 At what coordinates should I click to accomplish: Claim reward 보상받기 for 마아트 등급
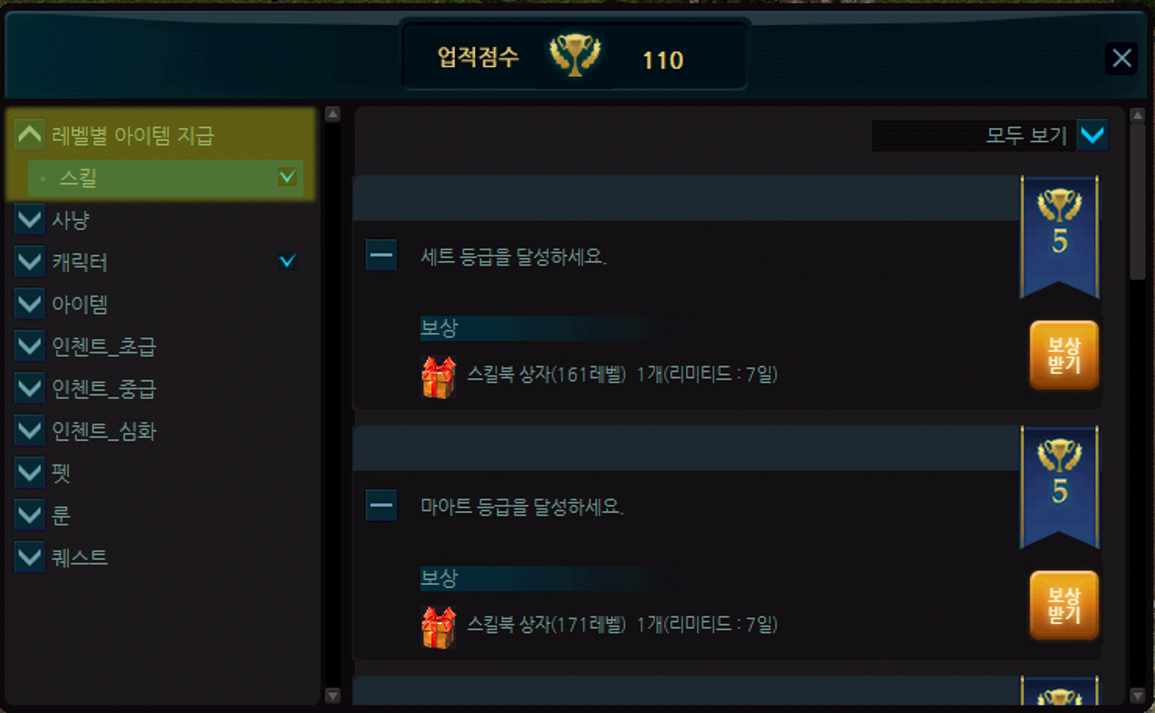click(x=1064, y=605)
